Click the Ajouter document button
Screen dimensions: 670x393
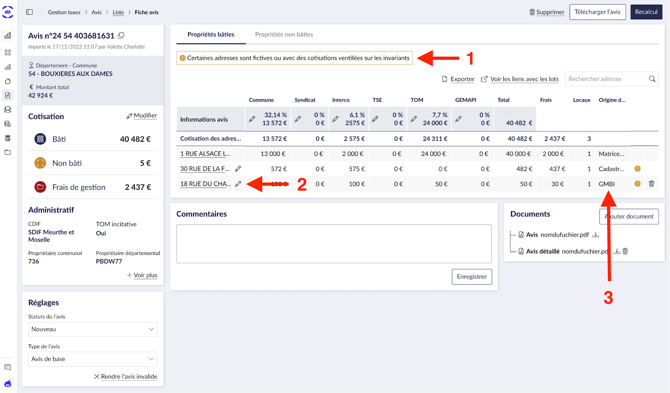point(629,217)
